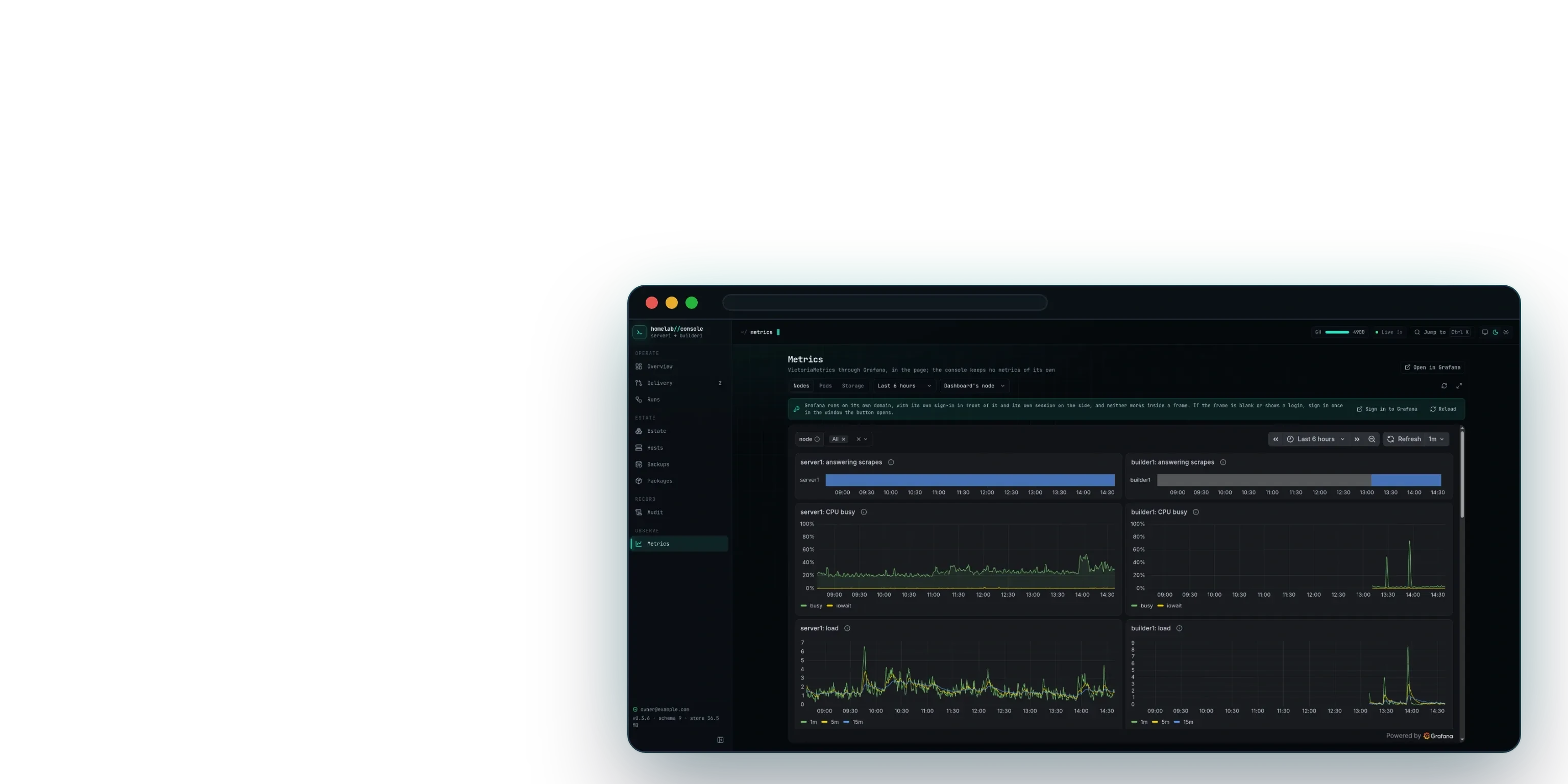The width and height of the screenshot is (1568, 784).
Task: Click the Powered by Grafana link
Action: coord(1419,737)
